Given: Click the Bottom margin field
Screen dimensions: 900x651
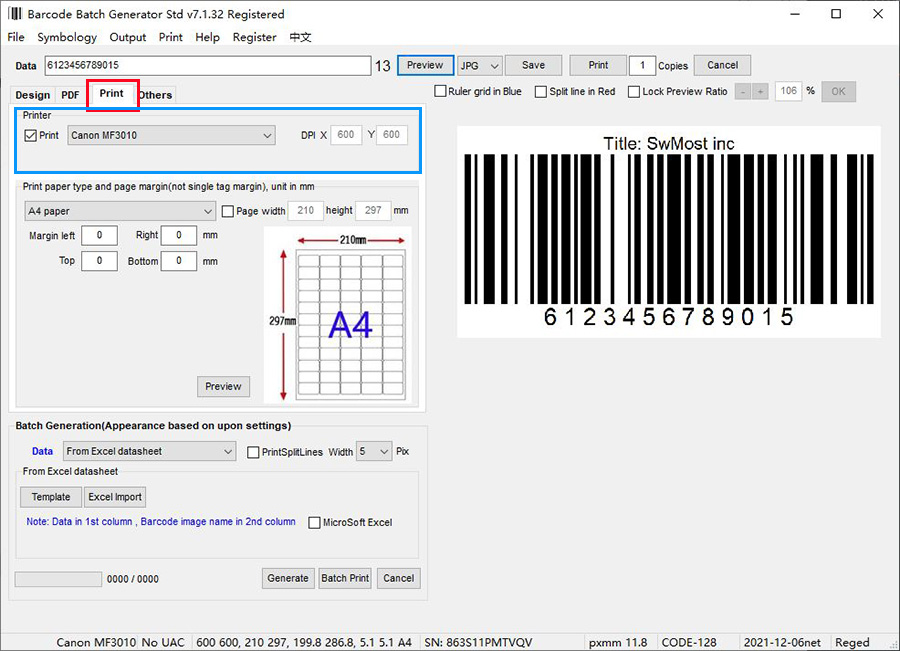Looking at the screenshot, I should [x=179, y=261].
